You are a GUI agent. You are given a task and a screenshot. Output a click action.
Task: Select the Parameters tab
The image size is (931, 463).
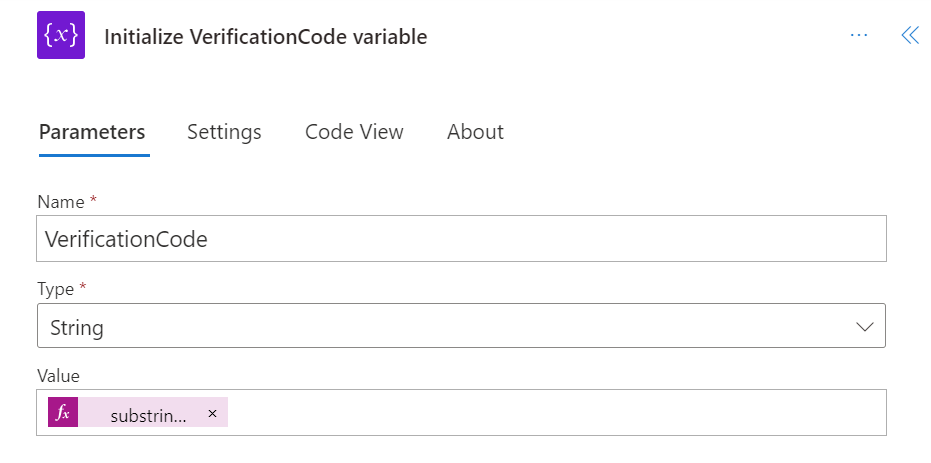point(92,132)
